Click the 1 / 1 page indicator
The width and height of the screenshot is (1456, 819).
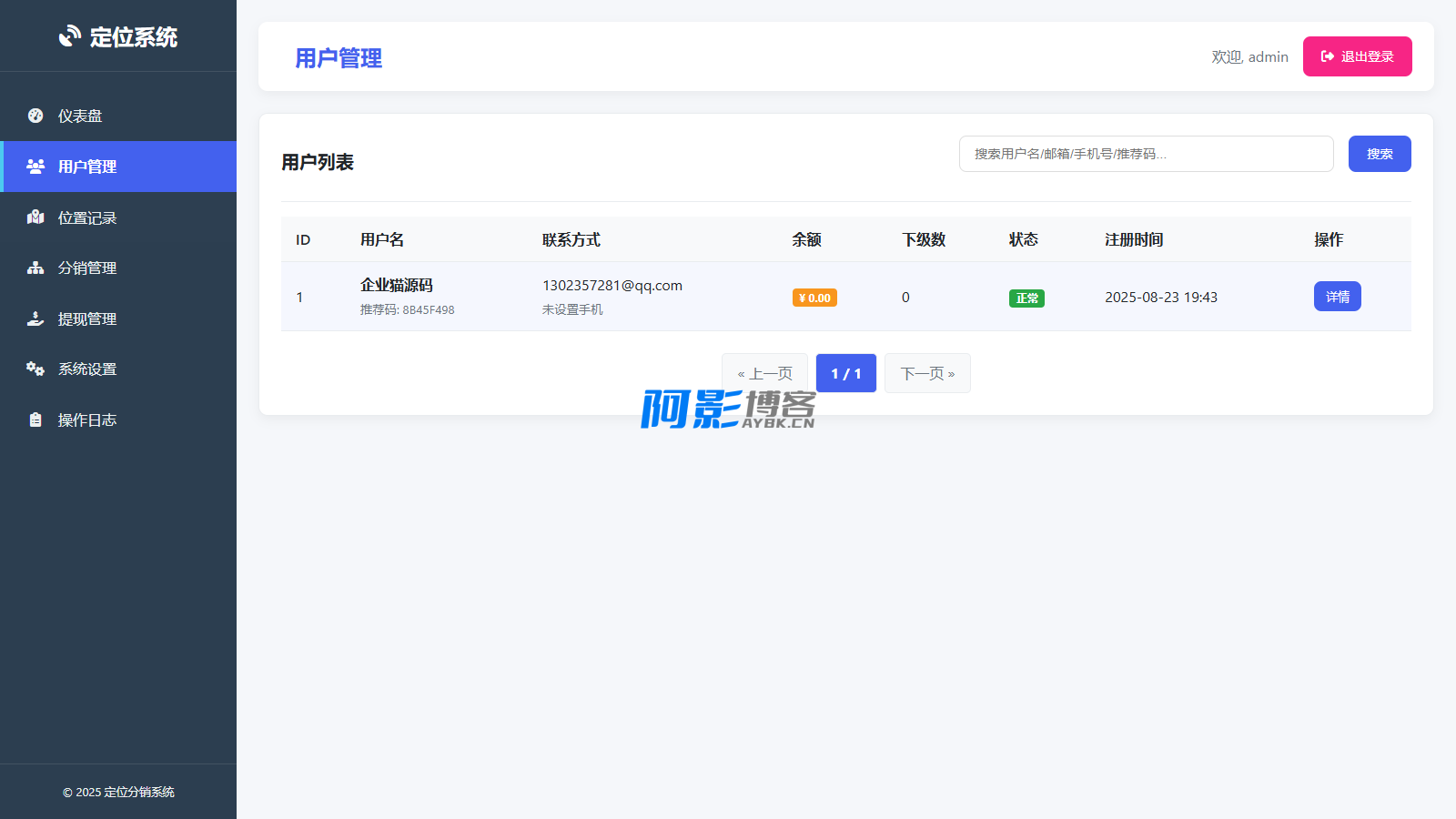(x=845, y=373)
